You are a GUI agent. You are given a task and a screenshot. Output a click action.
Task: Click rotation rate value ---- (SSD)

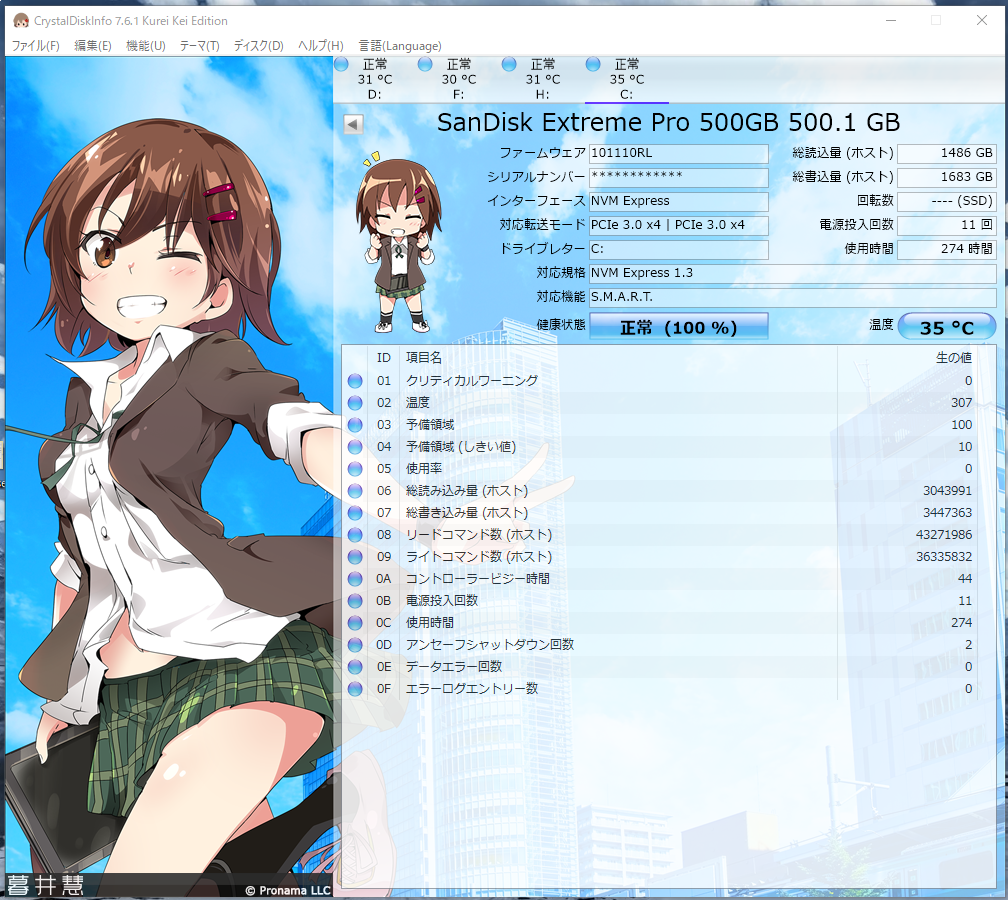pyautogui.click(x=947, y=201)
